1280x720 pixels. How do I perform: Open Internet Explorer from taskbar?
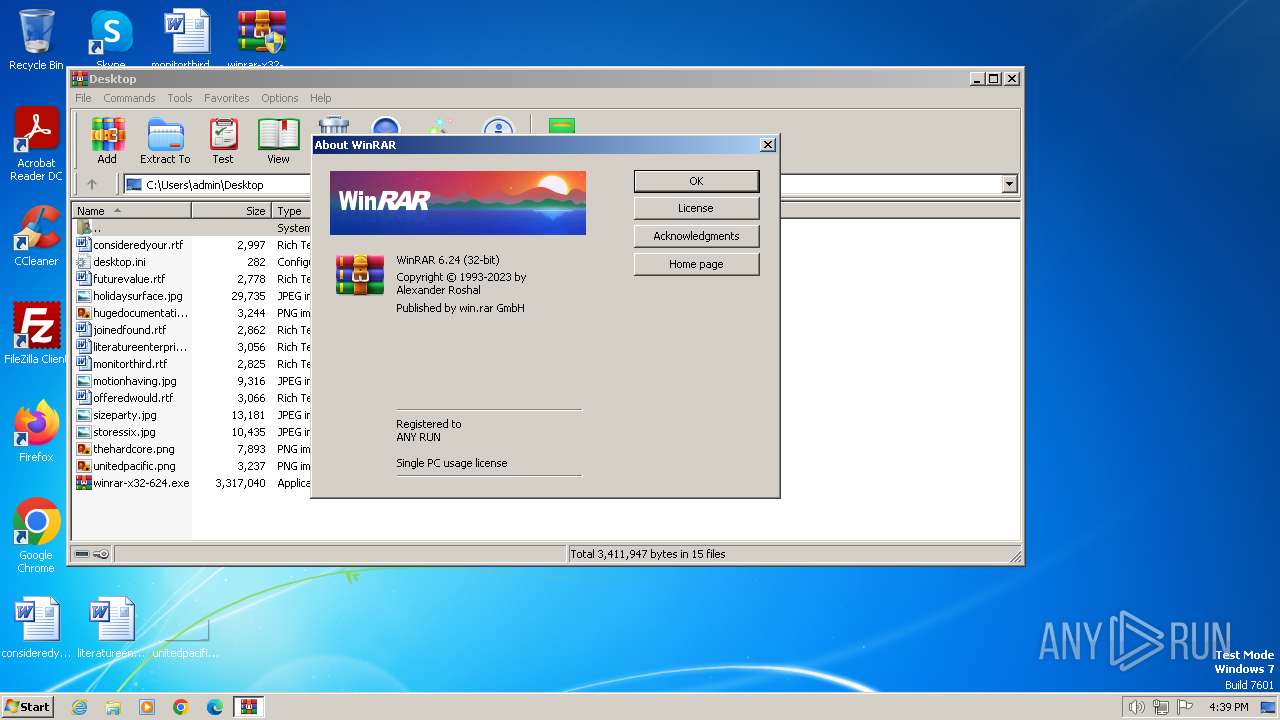pyautogui.click(x=79, y=707)
